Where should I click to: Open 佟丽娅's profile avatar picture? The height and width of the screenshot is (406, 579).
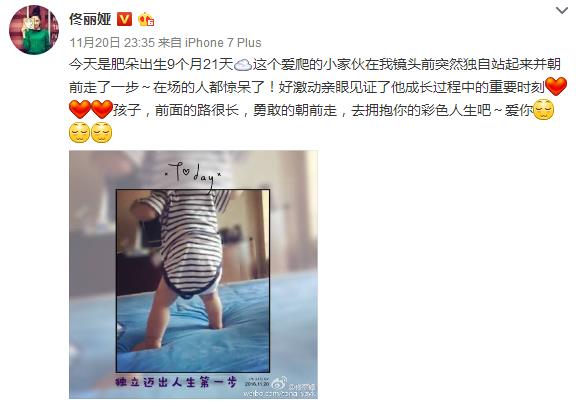point(34,30)
